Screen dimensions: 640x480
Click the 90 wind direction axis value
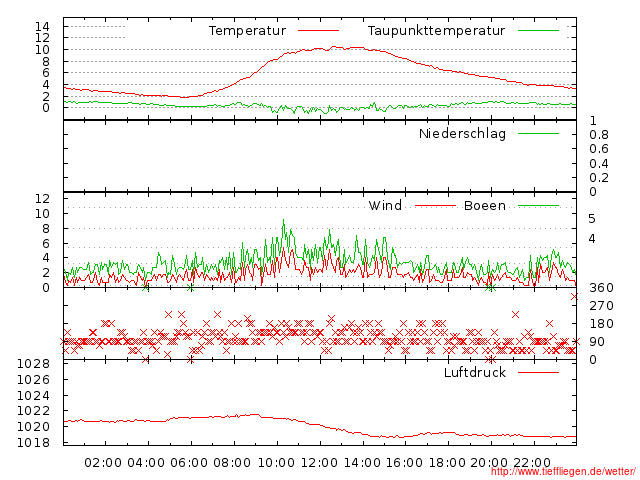[597, 342]
